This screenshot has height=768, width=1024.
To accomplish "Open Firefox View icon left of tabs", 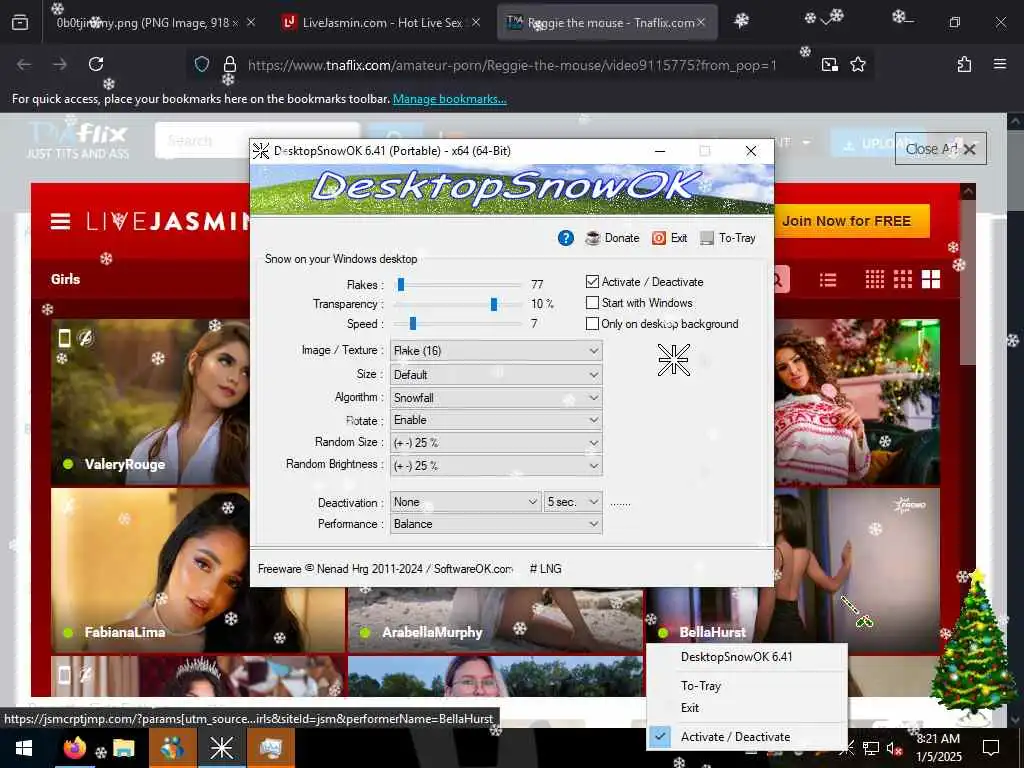I will coord(20,22).
